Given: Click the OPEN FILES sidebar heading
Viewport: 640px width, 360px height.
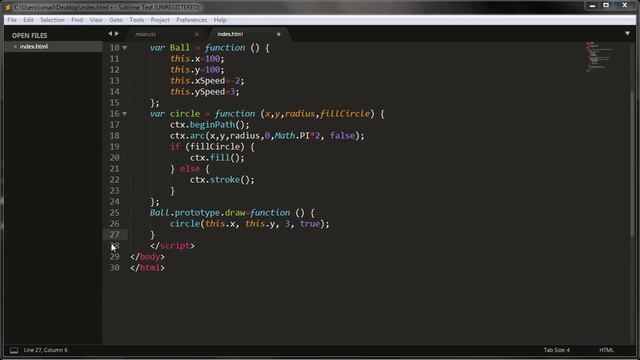Looking at the screenshot, I should click(29, 36).
